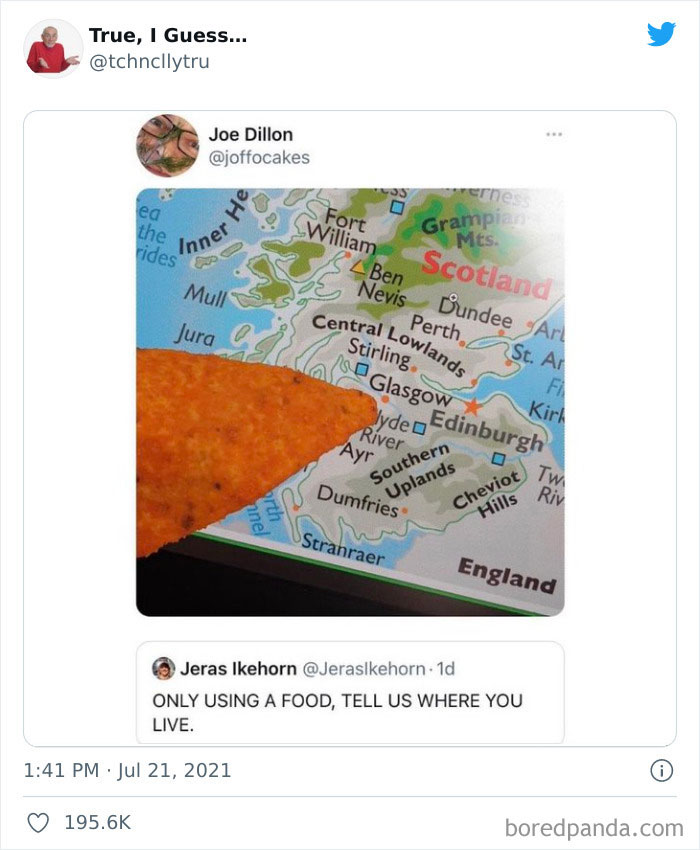700x850 pixels.
Task: Open the @JerasIkehorn handle
Action: click(x=363, y=669)
